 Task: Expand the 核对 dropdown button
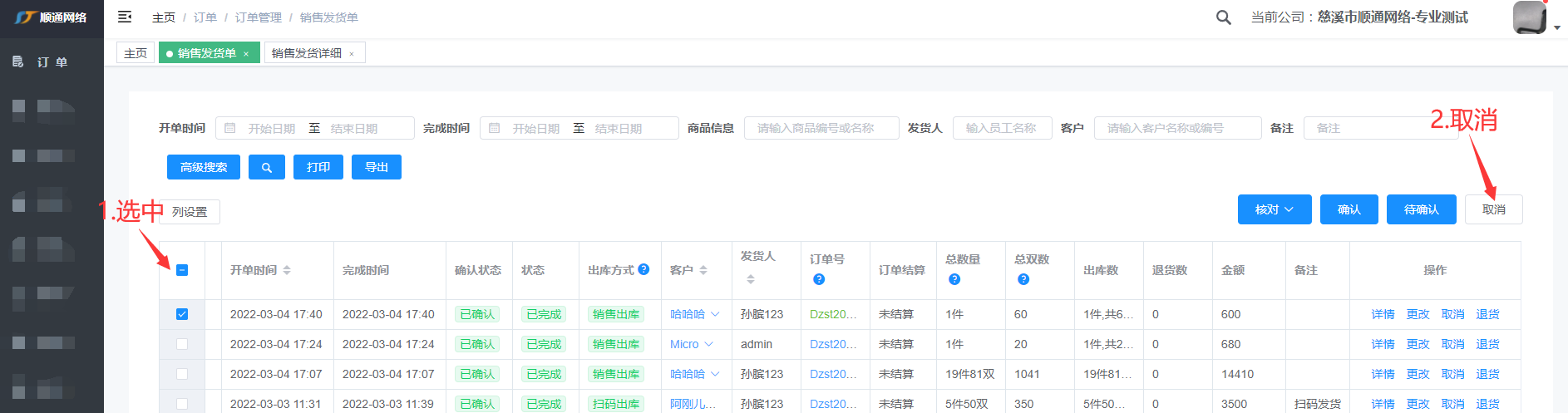click(x=1274, y=209)
